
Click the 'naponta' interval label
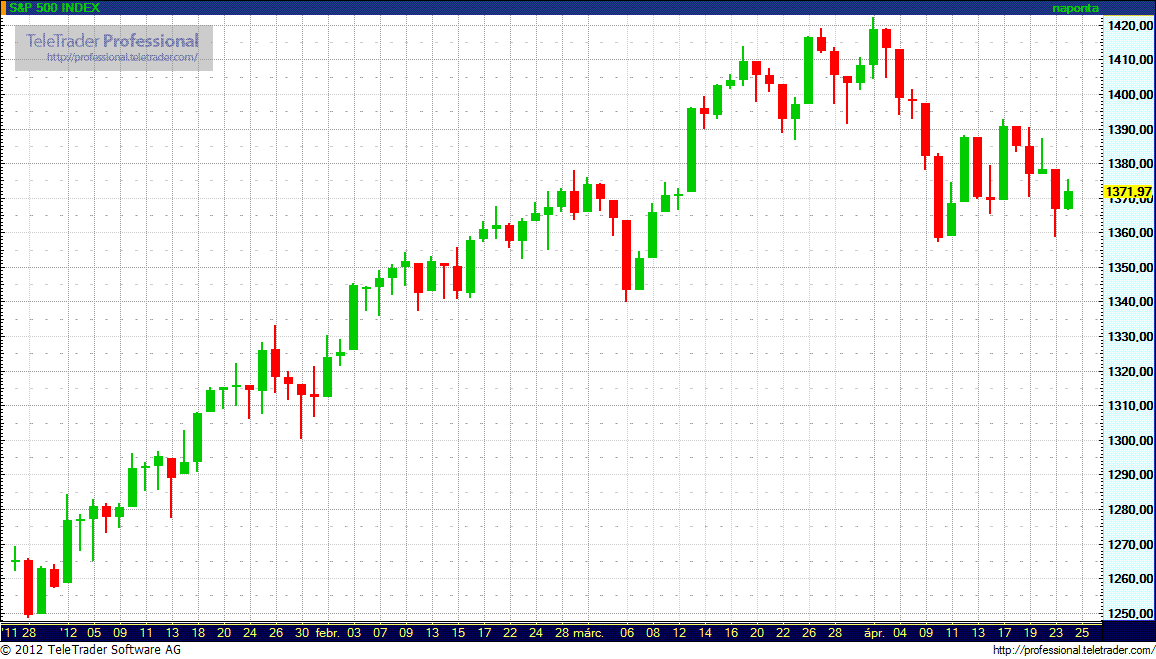click(x=1077, y=8)
